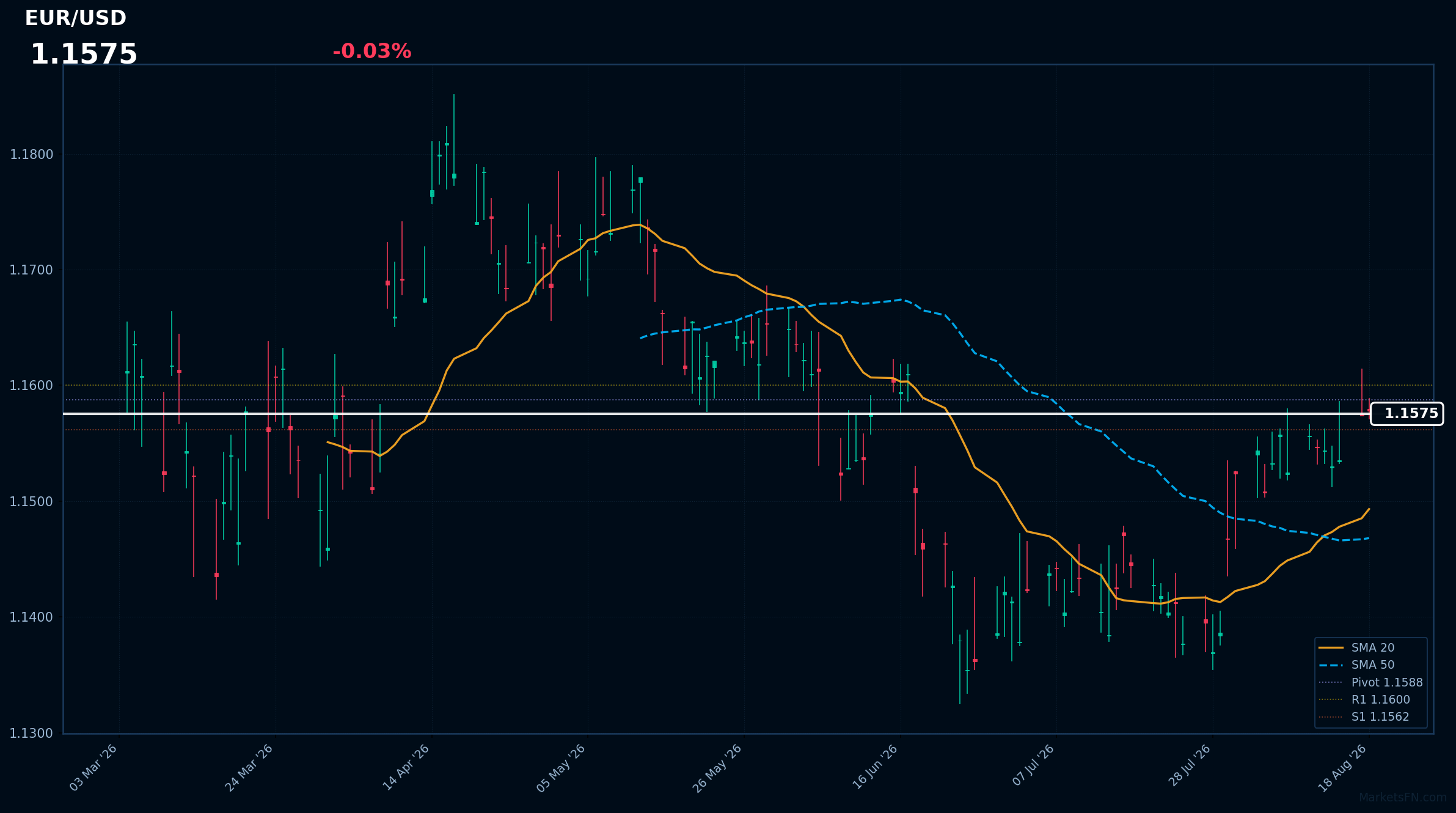This screenshot has width=1456, height=813.
Task: Click the blue dashed SMA 50 sample in the legend
Action: pos(1331,665)
